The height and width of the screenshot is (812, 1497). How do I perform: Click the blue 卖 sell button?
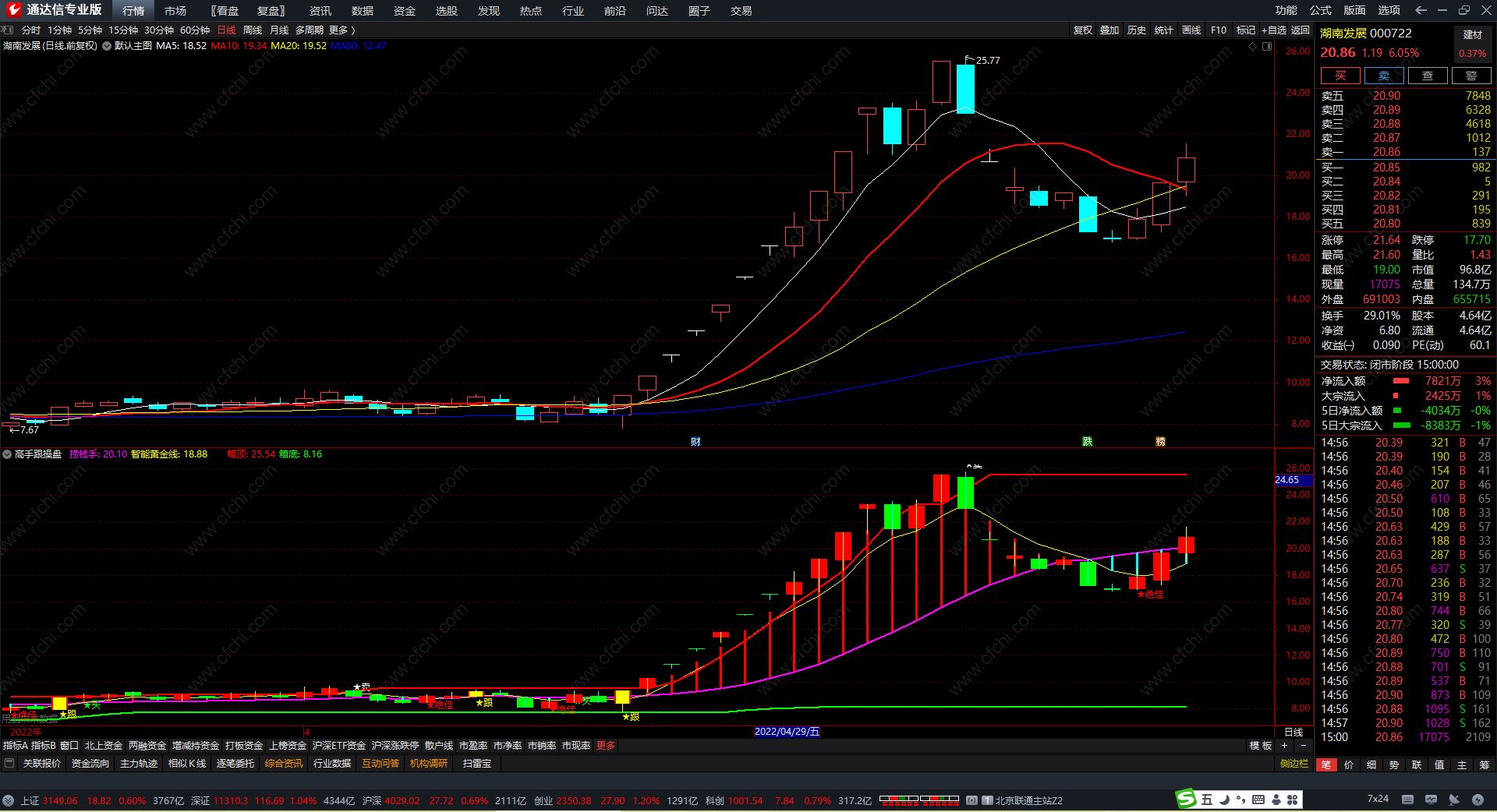(x=1384, y=76)
